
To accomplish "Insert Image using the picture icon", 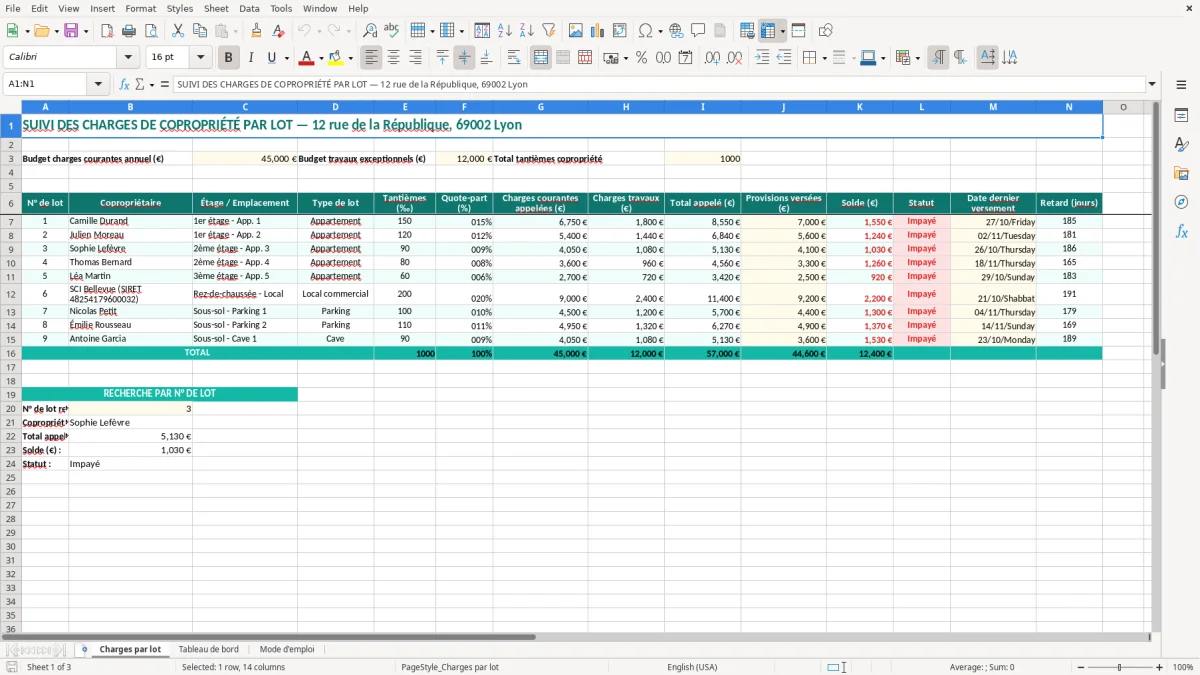I will click(576, 31).
